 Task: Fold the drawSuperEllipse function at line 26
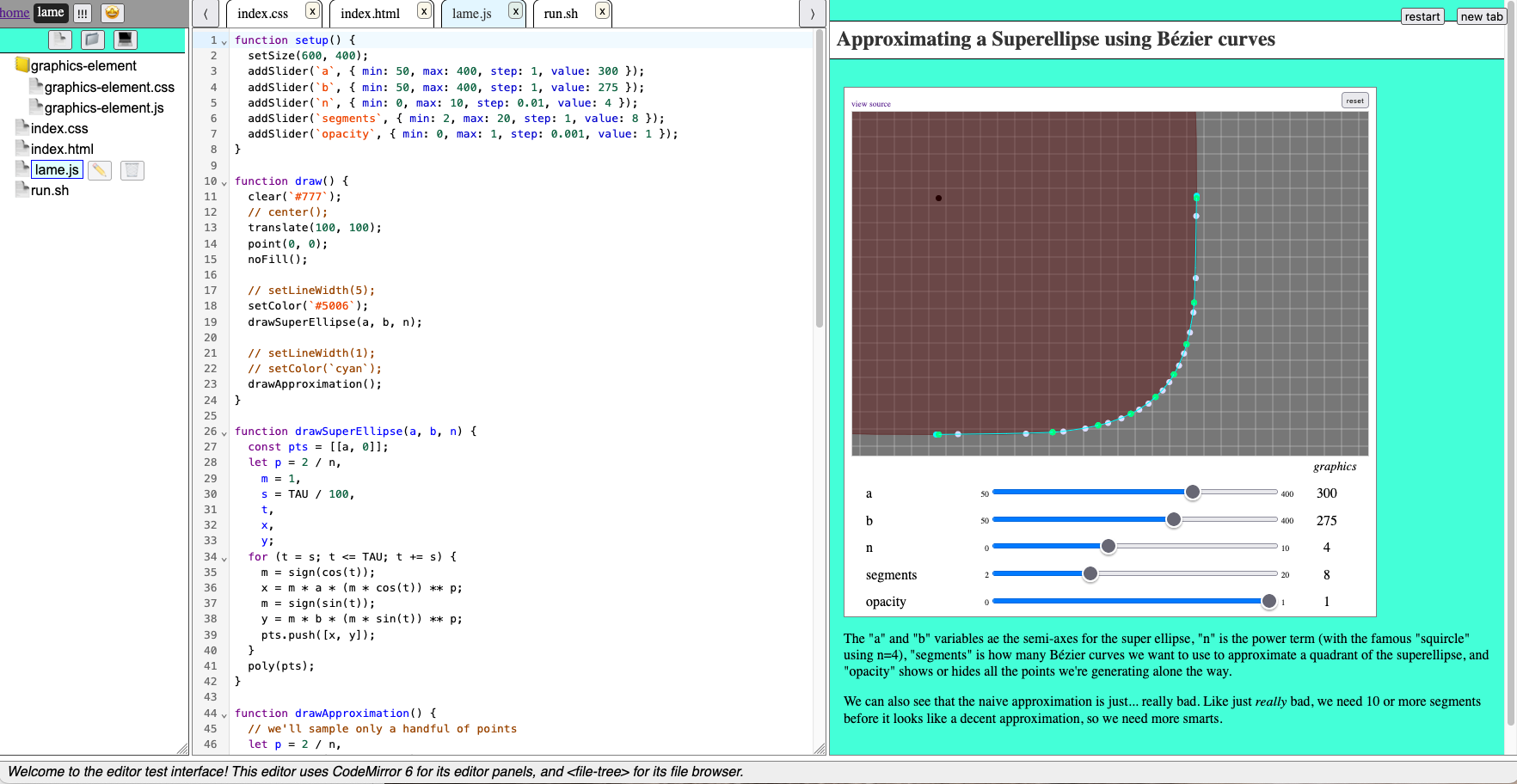click(x=224, y=432)
